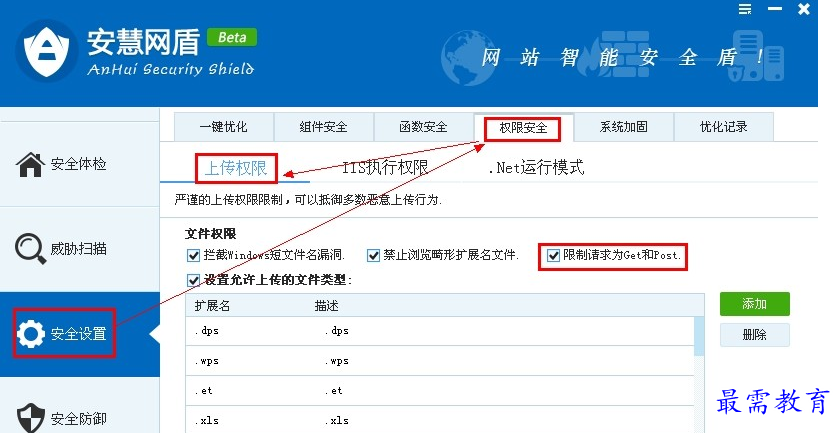
Task: Click the .et description cell
Action: pos(333,391)
